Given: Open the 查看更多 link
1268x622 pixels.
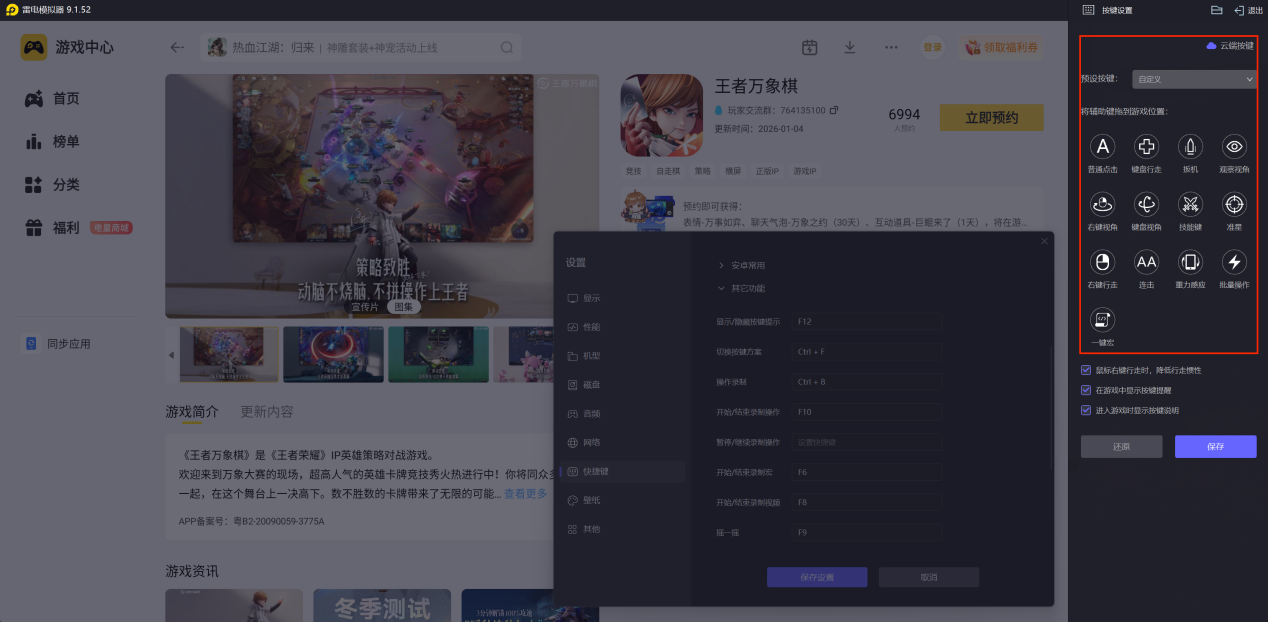Looking at the screenshot, I should 526,494.
